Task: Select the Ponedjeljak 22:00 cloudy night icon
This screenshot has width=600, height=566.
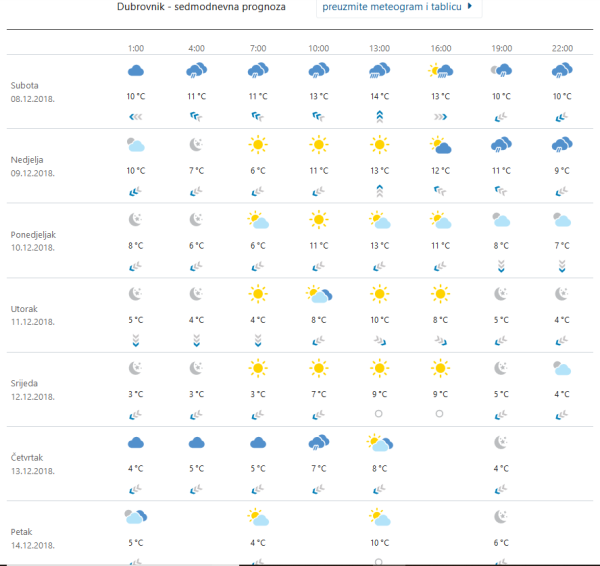Action: [x=562, y=219]
